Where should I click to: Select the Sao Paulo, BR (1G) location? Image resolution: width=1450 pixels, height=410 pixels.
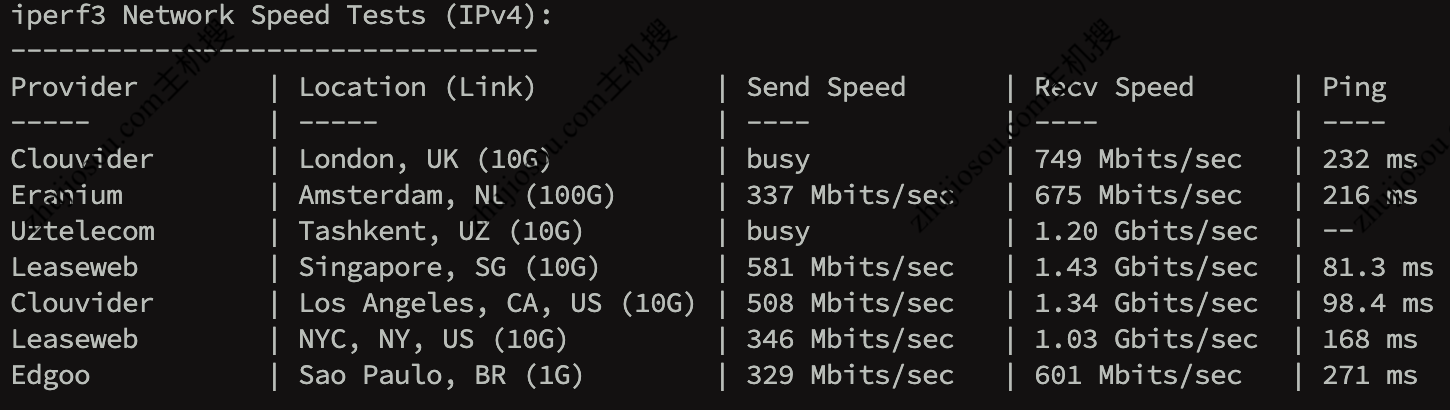pos(441,376)
